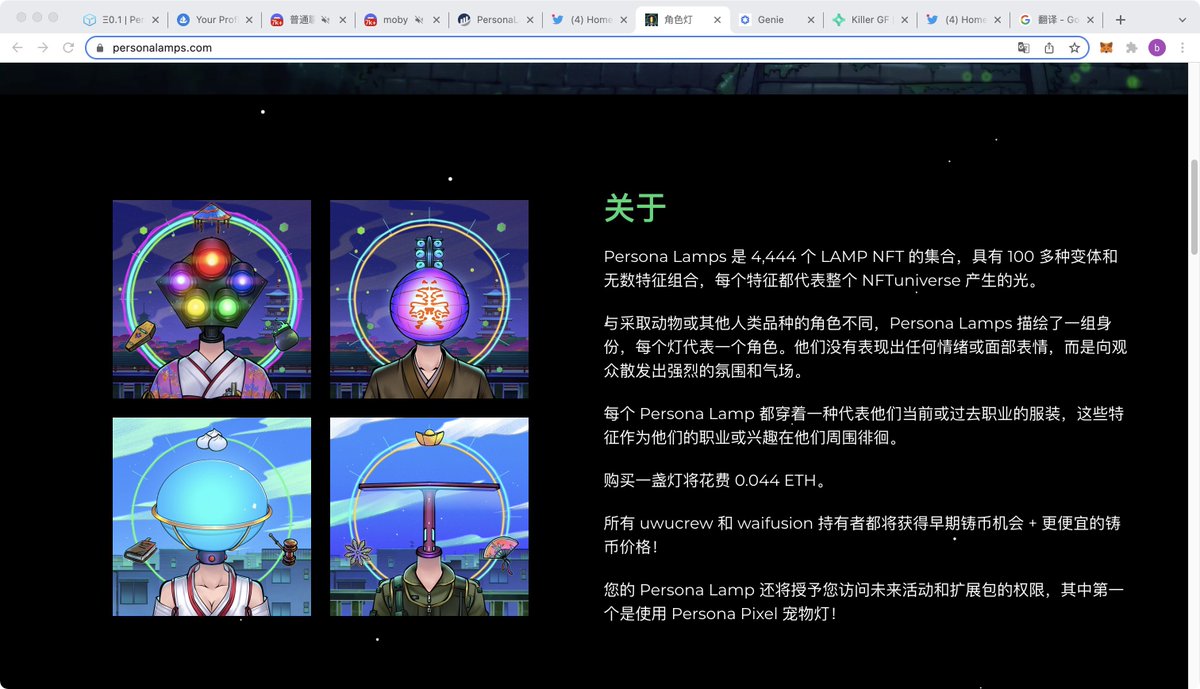Image resolution: width=1200 pixels, height=689 pixels.
Task: Open the profile avatar b
Action: [x=1157, y=47]
